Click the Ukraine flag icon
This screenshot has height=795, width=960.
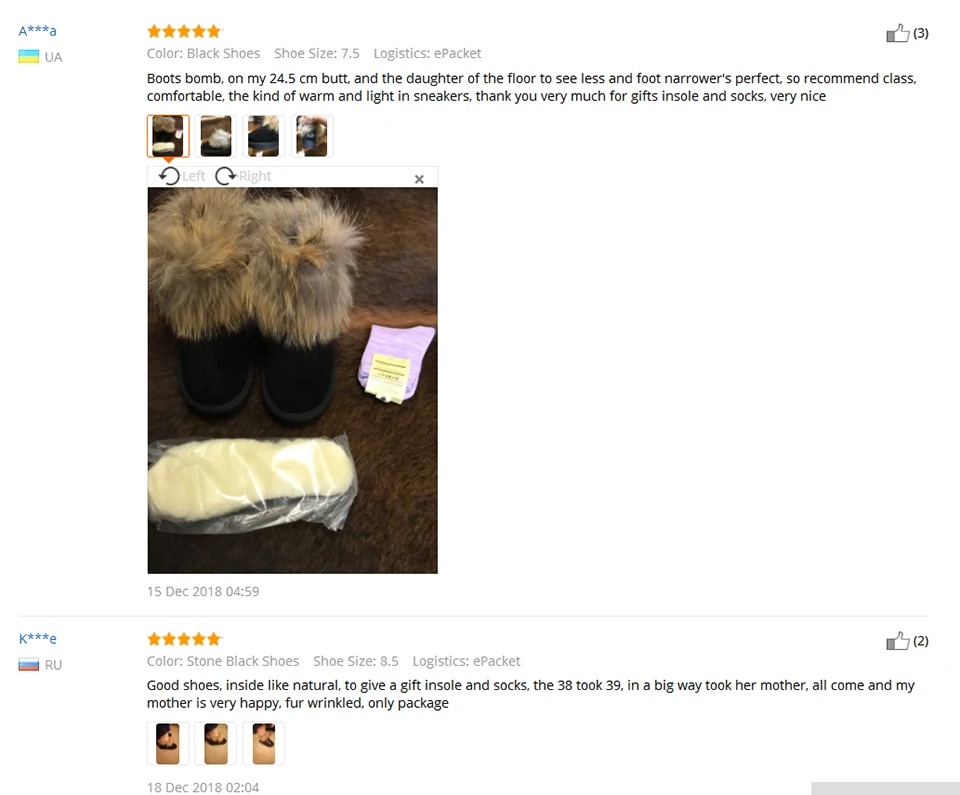[x=29, y=56]
